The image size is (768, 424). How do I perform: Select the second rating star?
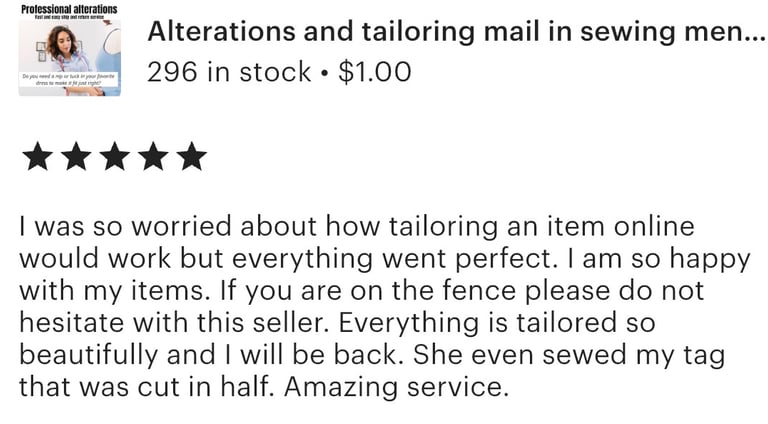76,156
